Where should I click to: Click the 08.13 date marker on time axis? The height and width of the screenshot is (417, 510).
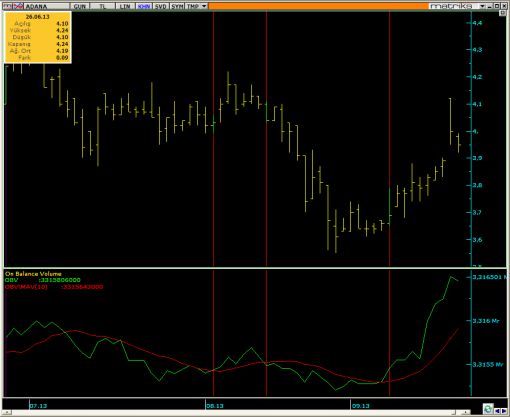click(215, 406)
